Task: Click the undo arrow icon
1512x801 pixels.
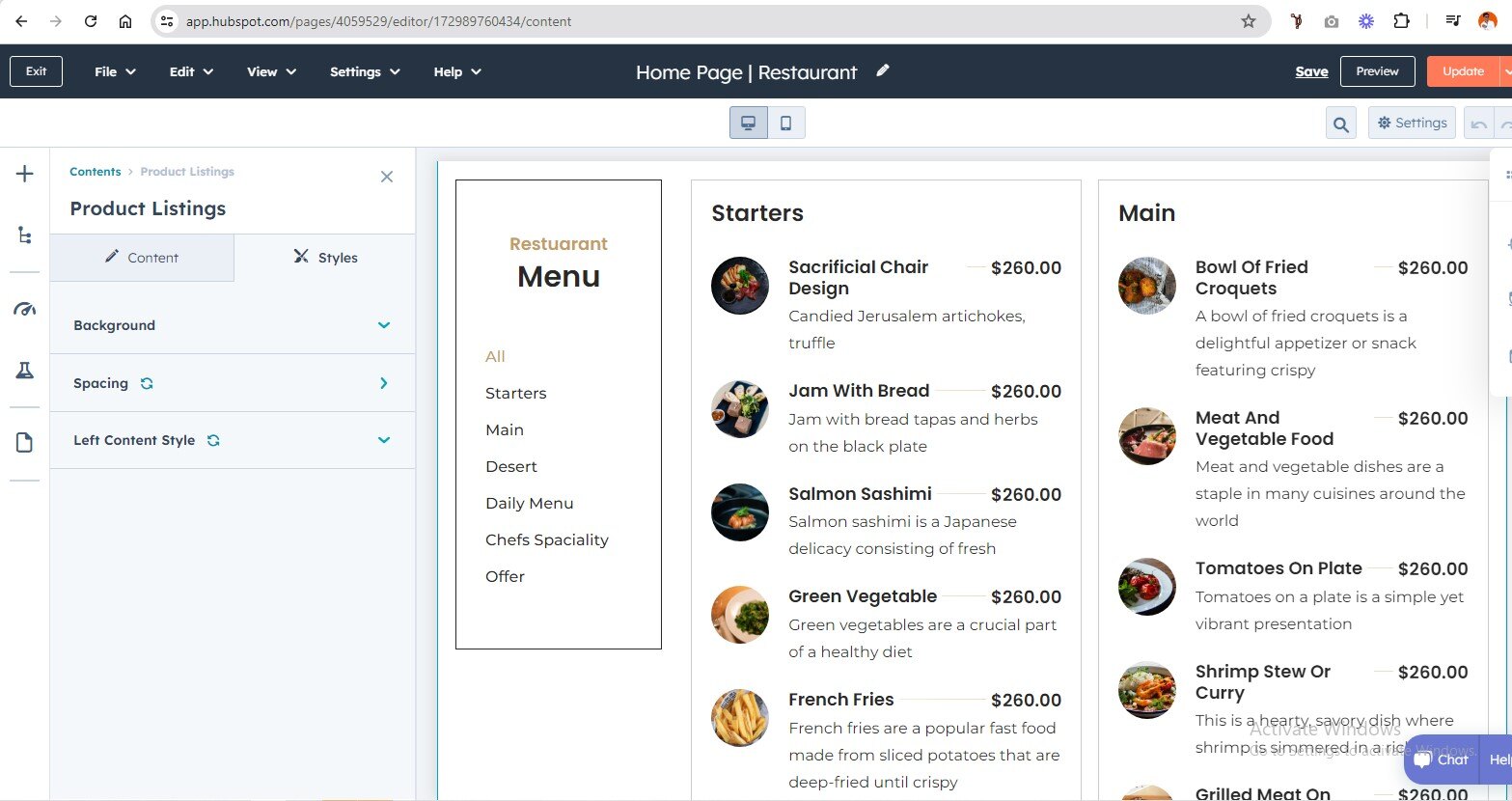Action: 1478,124
